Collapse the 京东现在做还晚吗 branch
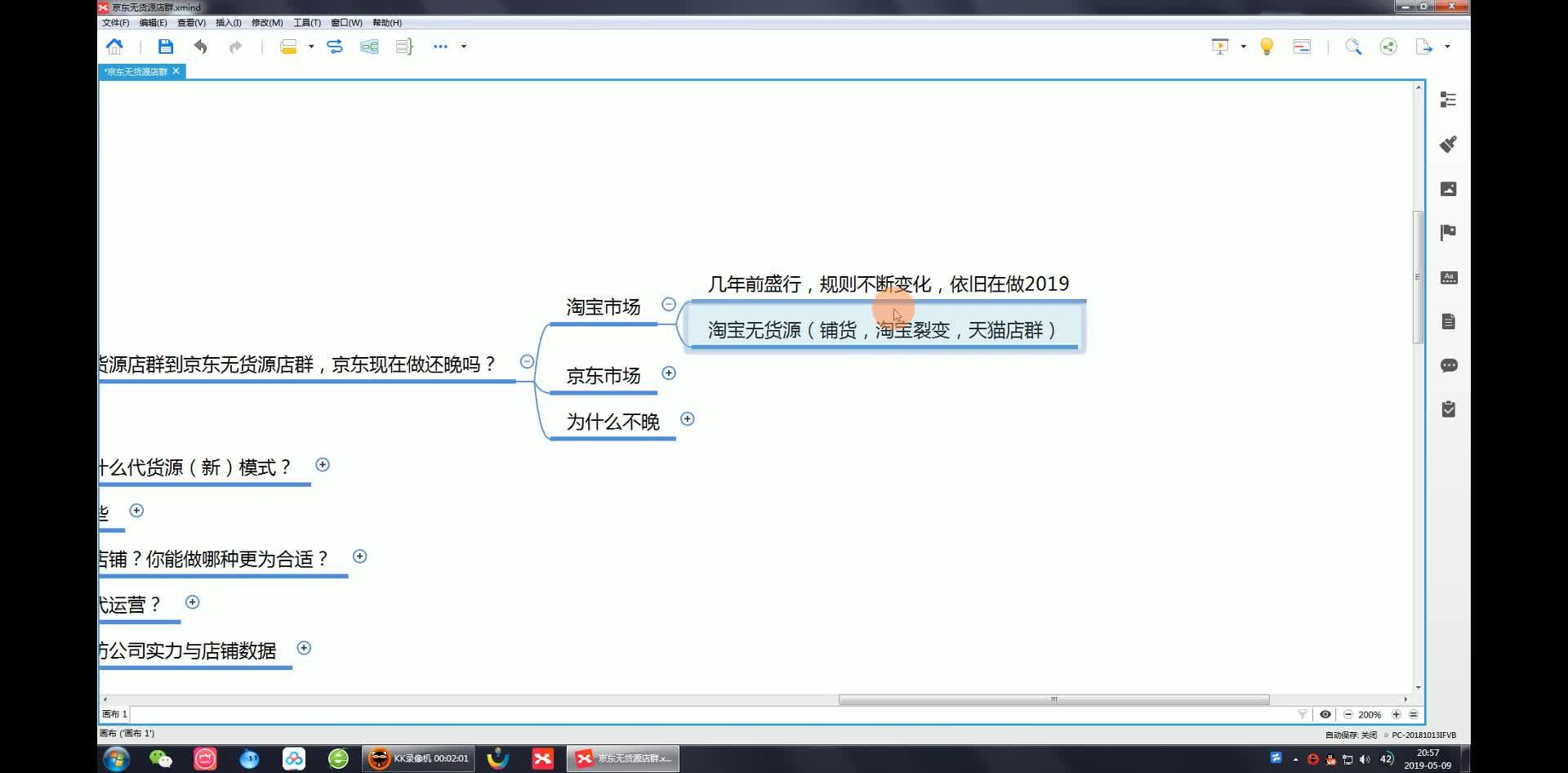The width and height of the screenshot is (1568, 773). (527, 361)
